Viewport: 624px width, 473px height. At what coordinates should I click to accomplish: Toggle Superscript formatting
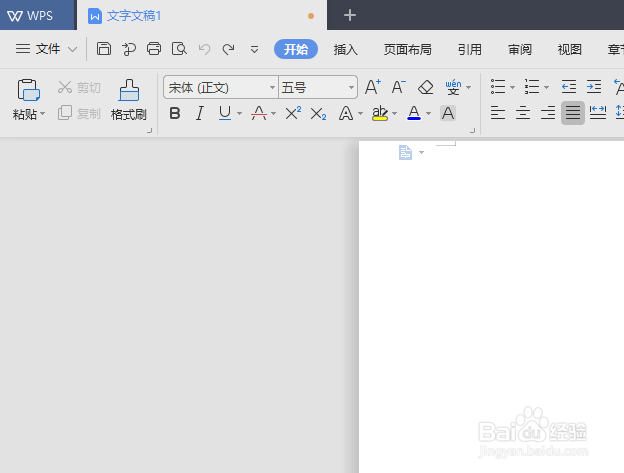point(293,113)
